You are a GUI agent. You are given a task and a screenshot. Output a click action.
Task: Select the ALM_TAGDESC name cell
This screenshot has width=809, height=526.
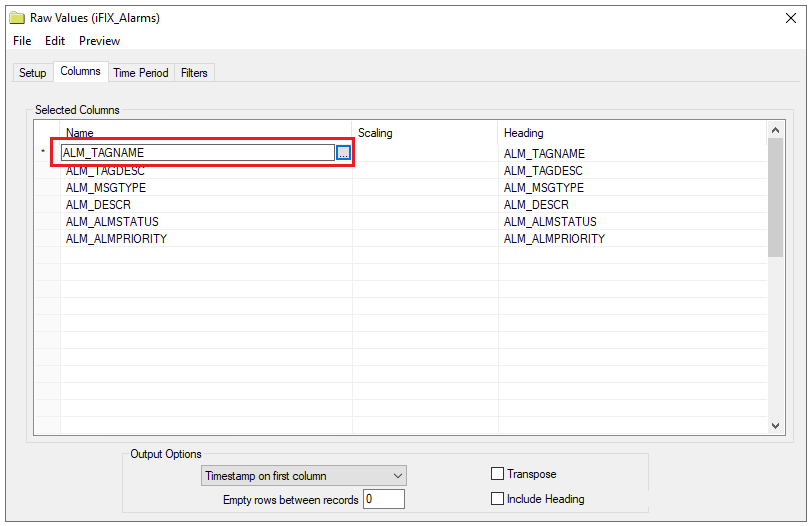206,170
